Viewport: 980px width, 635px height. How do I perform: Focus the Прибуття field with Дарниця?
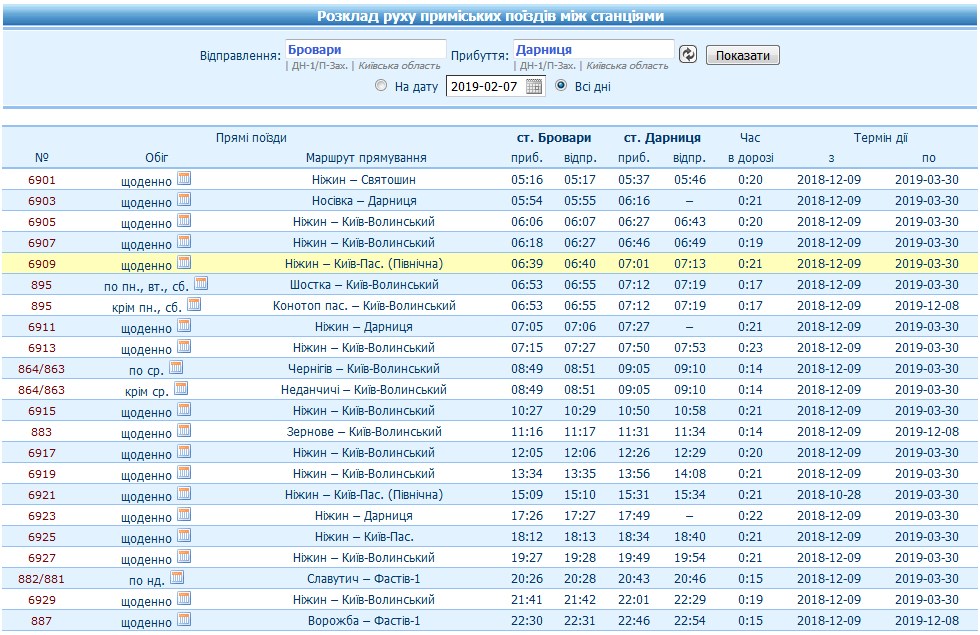(594, 49)
